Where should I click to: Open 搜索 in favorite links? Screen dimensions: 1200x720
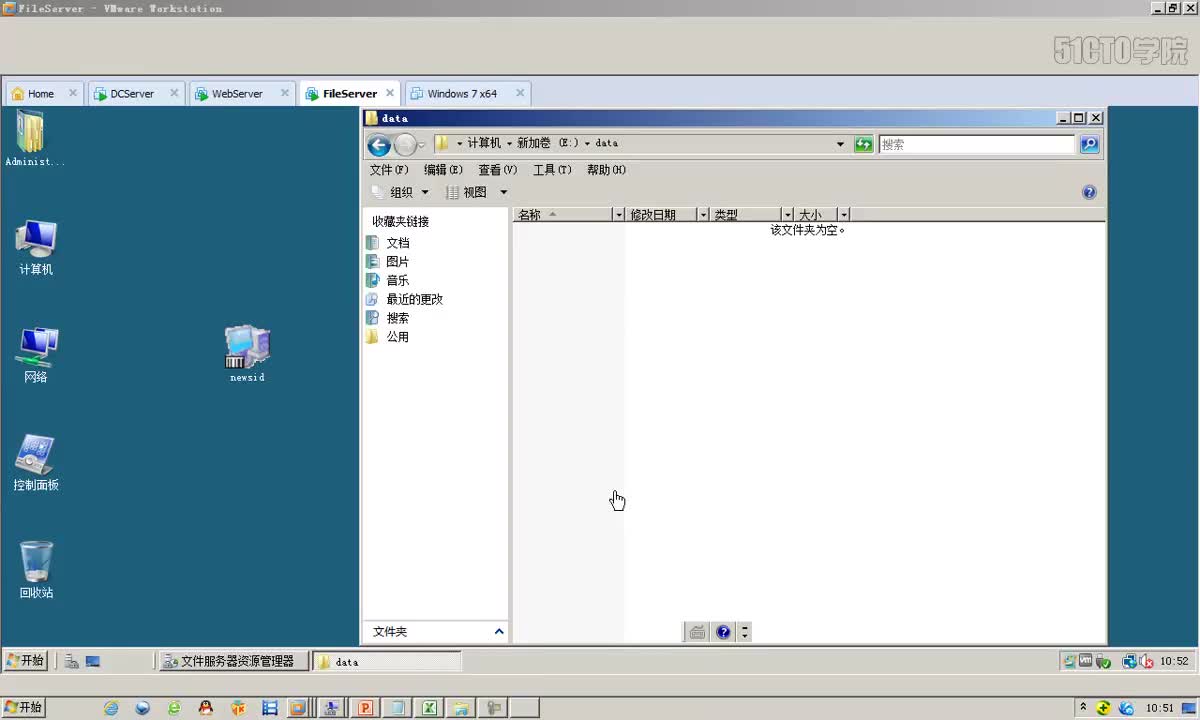click(x=387, y=318)
